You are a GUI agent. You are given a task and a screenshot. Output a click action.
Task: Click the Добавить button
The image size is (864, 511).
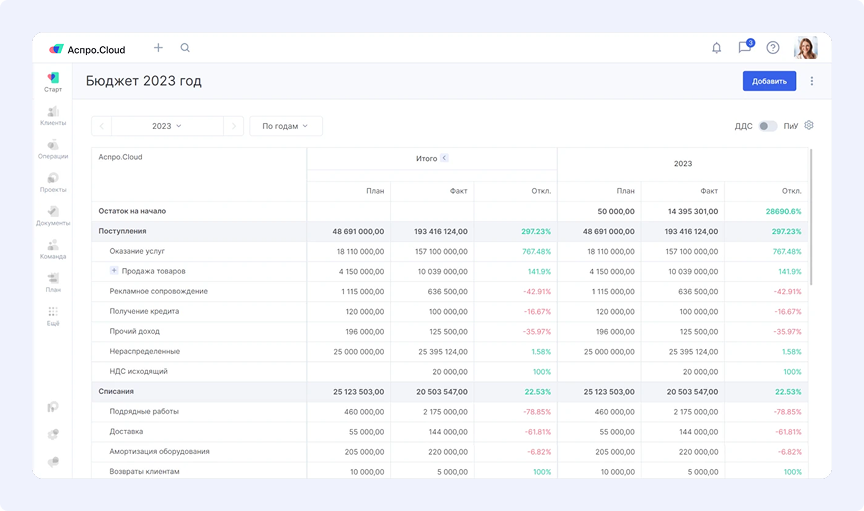coord(769,81)
